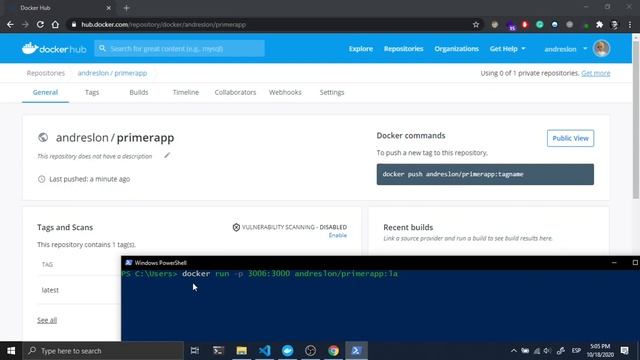Open the Builds tab
The image size is (640, 360).
pos(139,92)
